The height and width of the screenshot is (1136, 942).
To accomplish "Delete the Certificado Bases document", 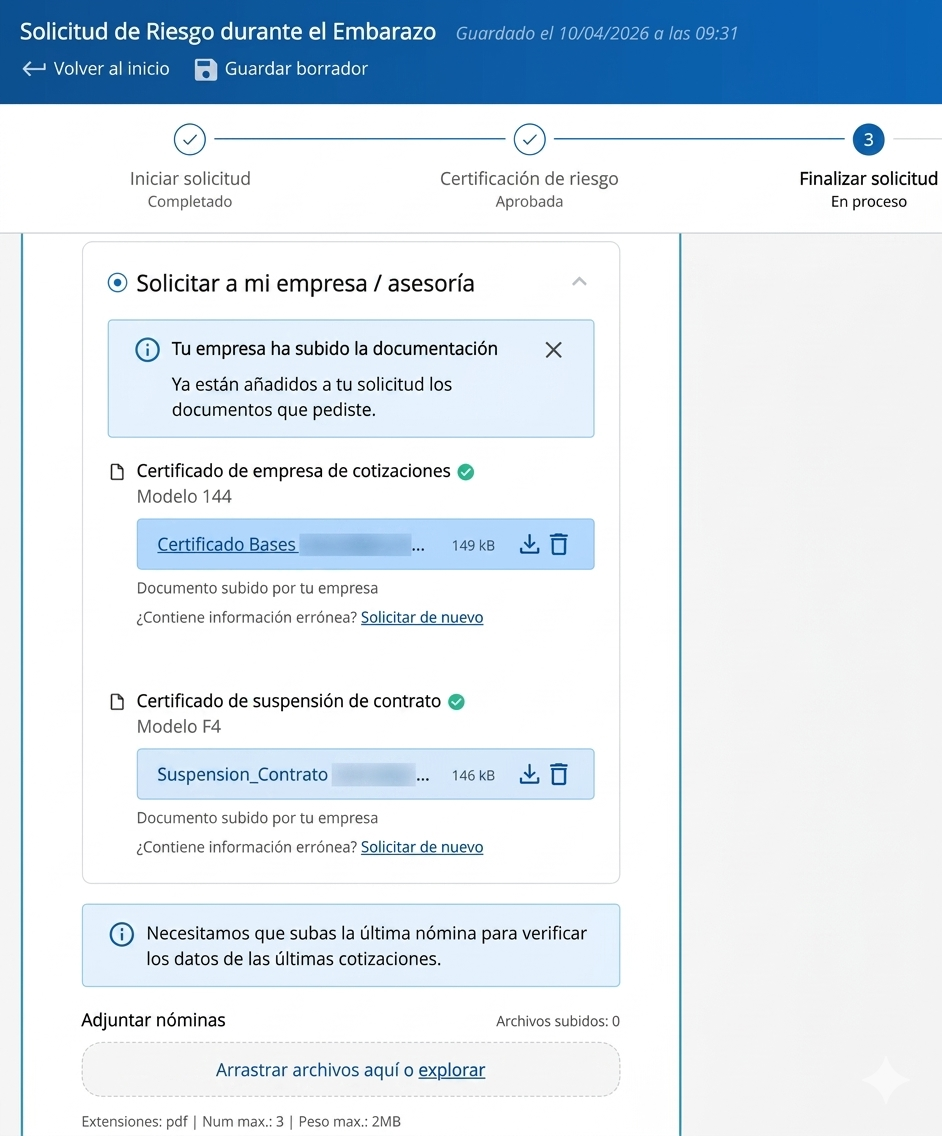I will pyautogui.click(x=559, y=544).
